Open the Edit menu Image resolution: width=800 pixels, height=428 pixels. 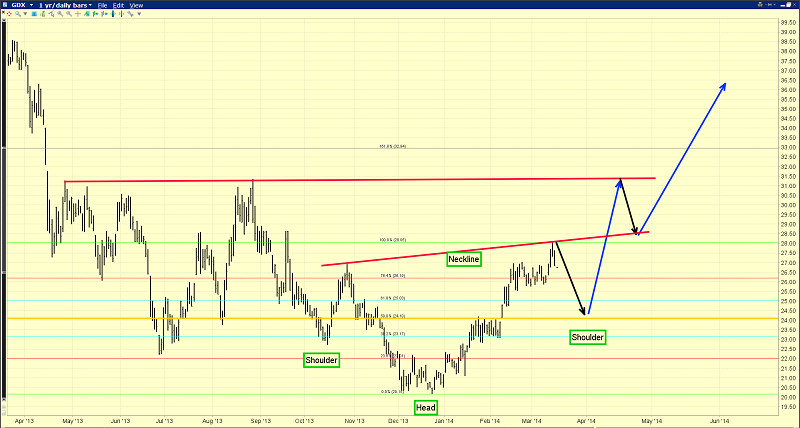pyautogui.click(x=118, y=5)
